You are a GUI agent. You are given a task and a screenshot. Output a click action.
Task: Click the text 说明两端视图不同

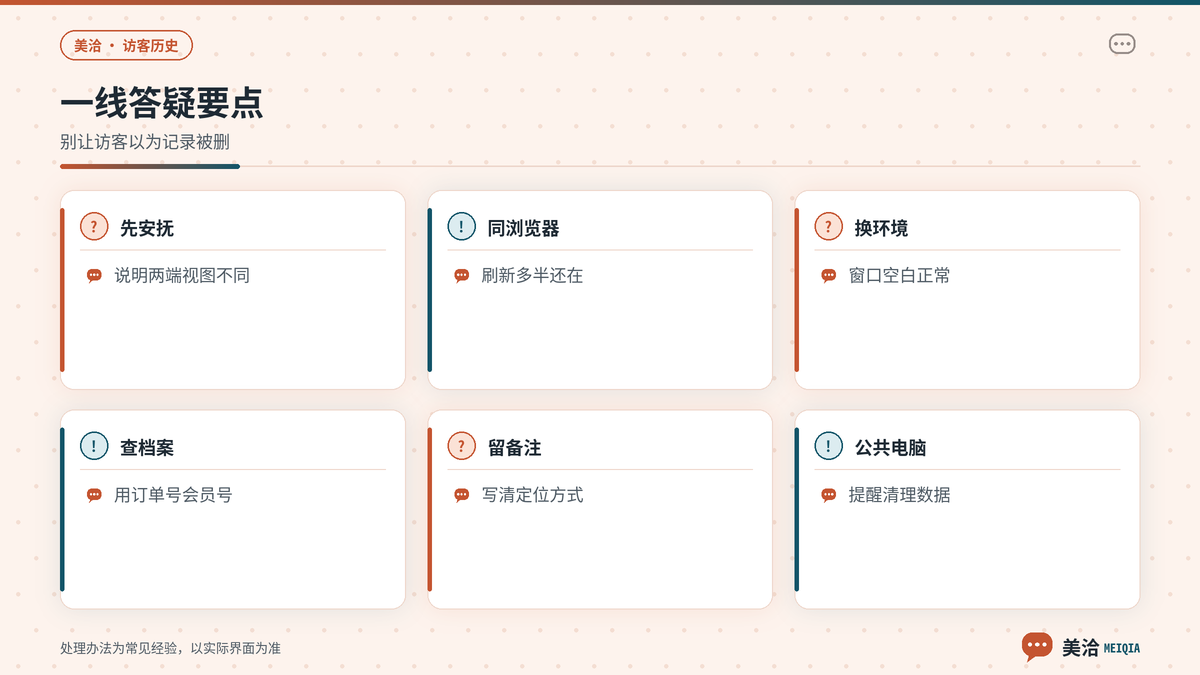click(x=182, y=276)
